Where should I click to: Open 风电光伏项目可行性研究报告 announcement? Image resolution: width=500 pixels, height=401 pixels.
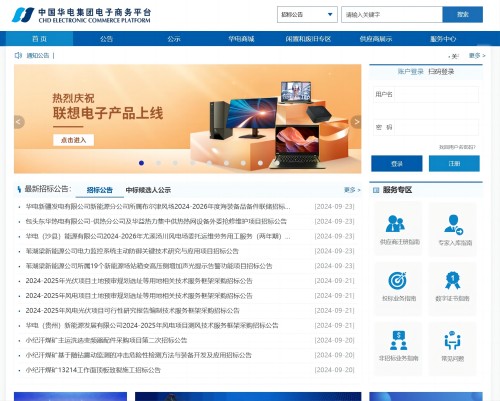[133, 311]
